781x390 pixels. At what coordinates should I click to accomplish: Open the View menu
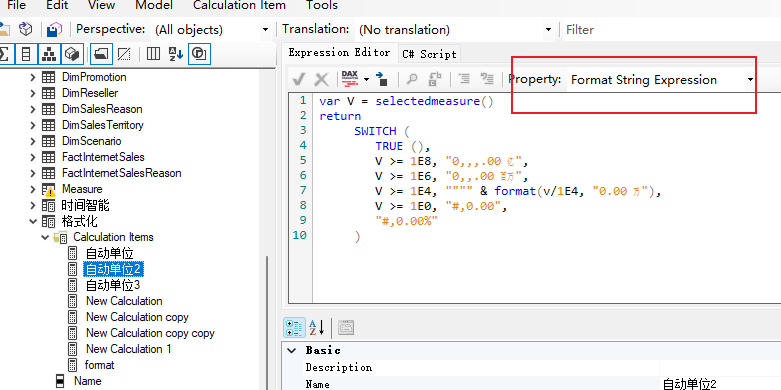(101, 5)
